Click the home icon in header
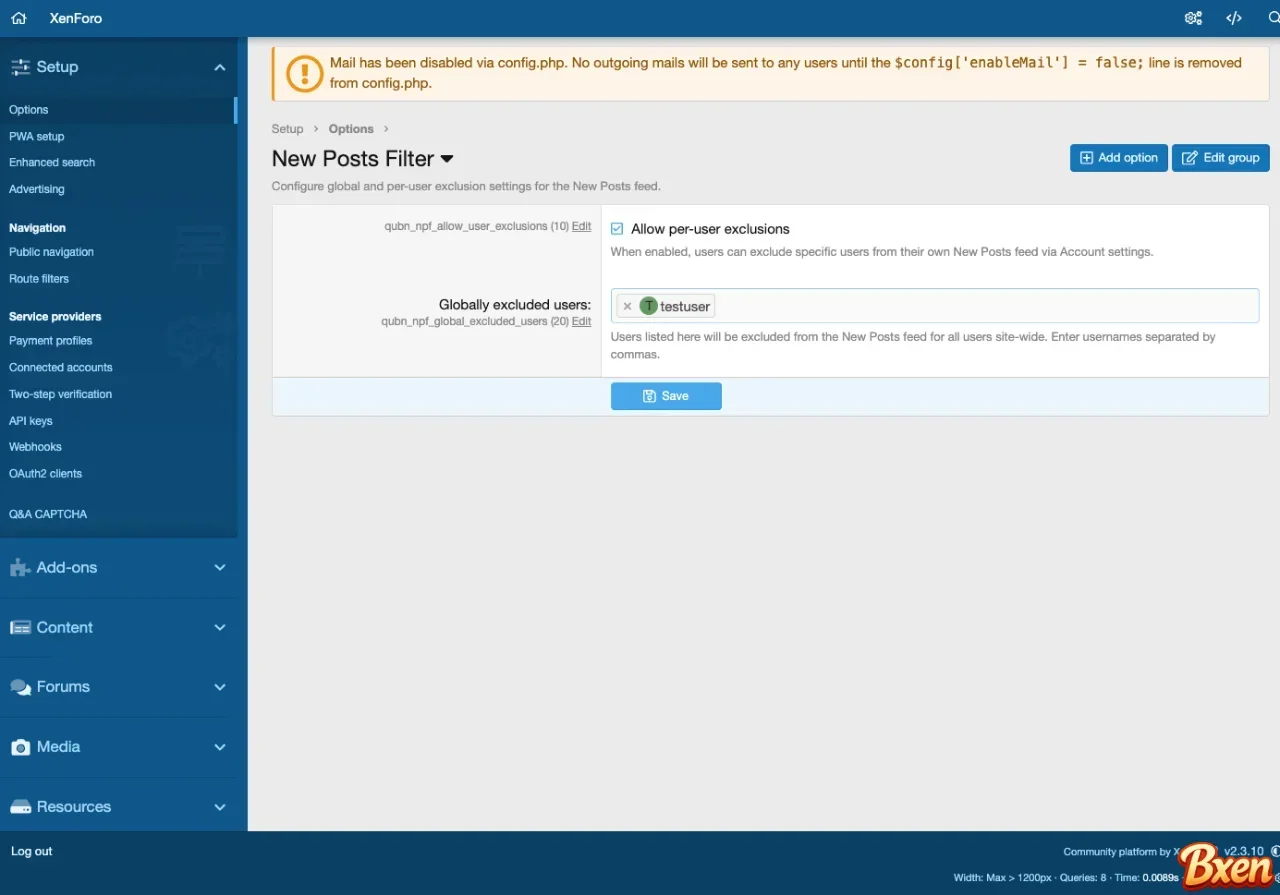 pos(18,18)
